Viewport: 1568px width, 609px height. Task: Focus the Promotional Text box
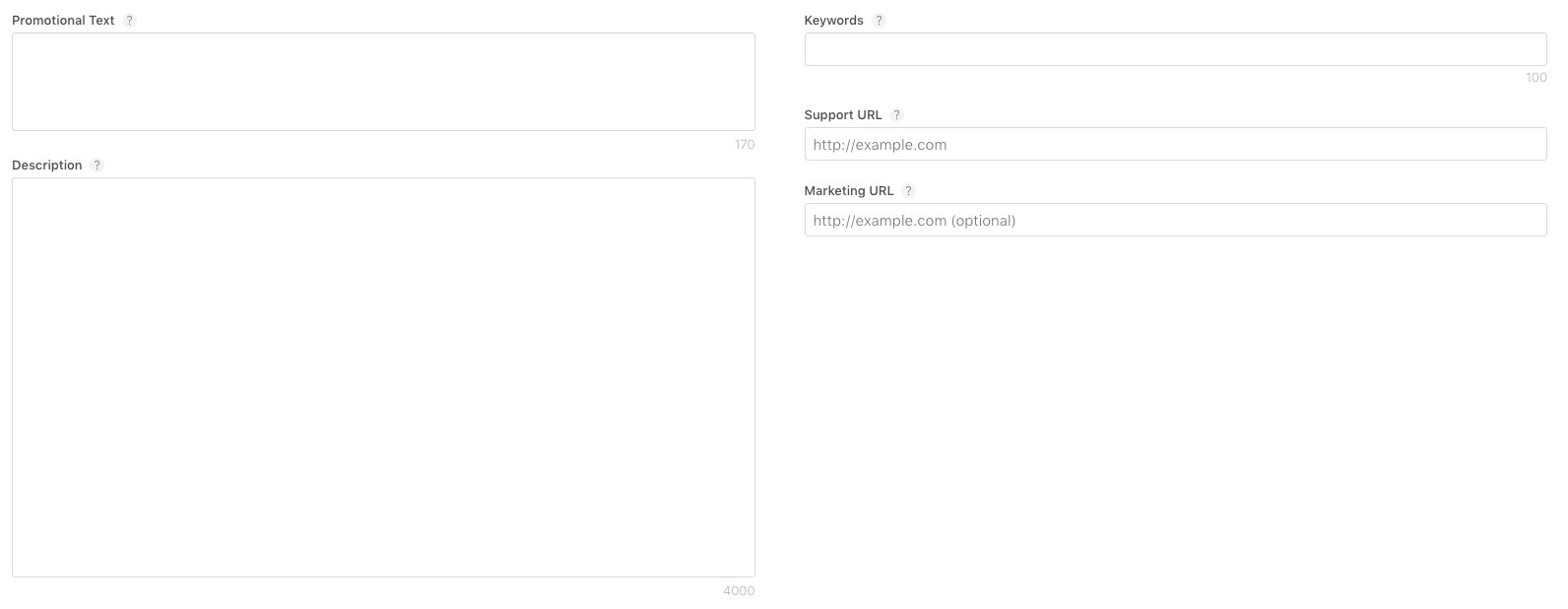383,82
